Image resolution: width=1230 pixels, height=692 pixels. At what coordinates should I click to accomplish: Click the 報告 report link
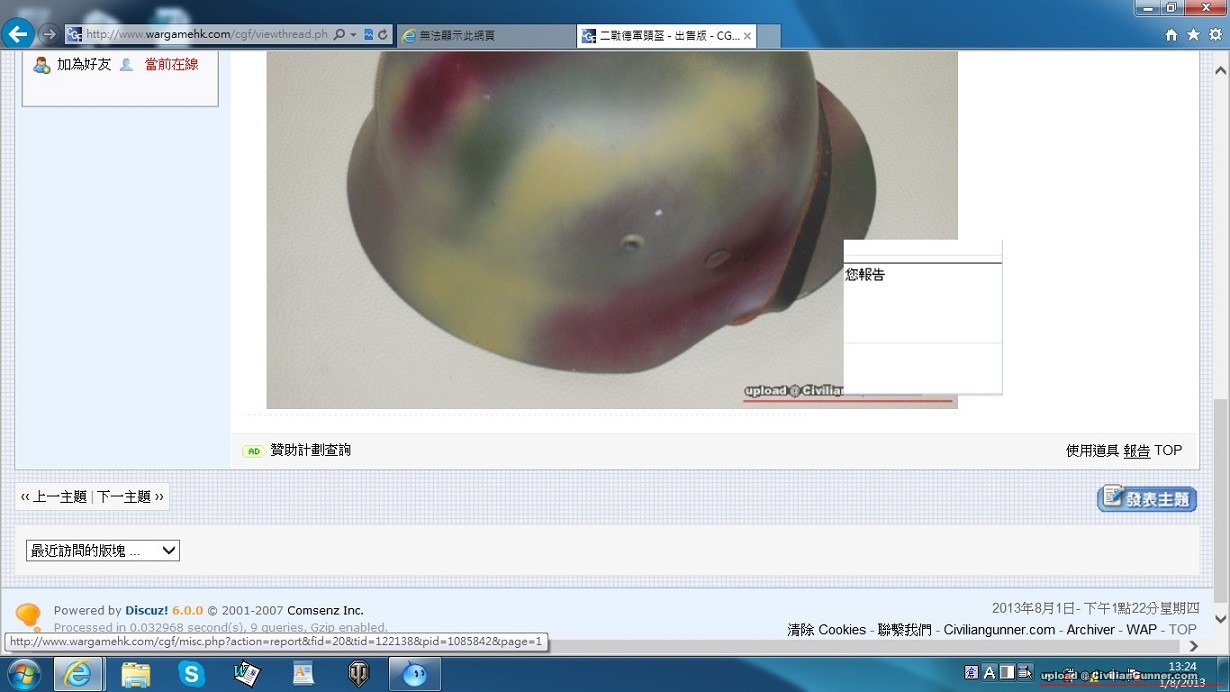[x=1136, y=451]
